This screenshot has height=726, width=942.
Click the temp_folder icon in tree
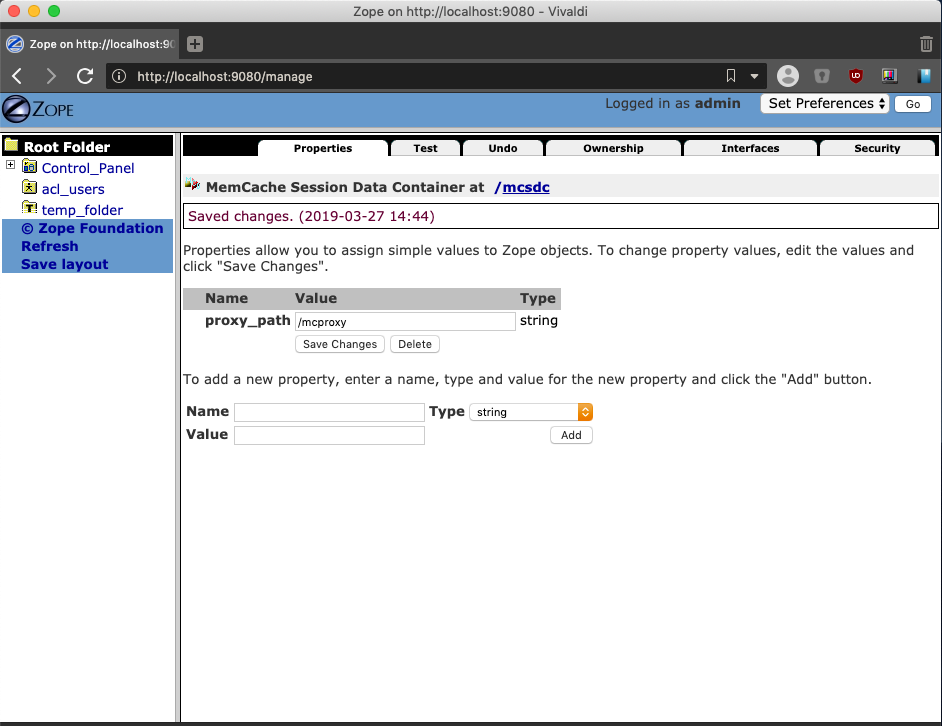pyautogui.click(x=29, y=208)
